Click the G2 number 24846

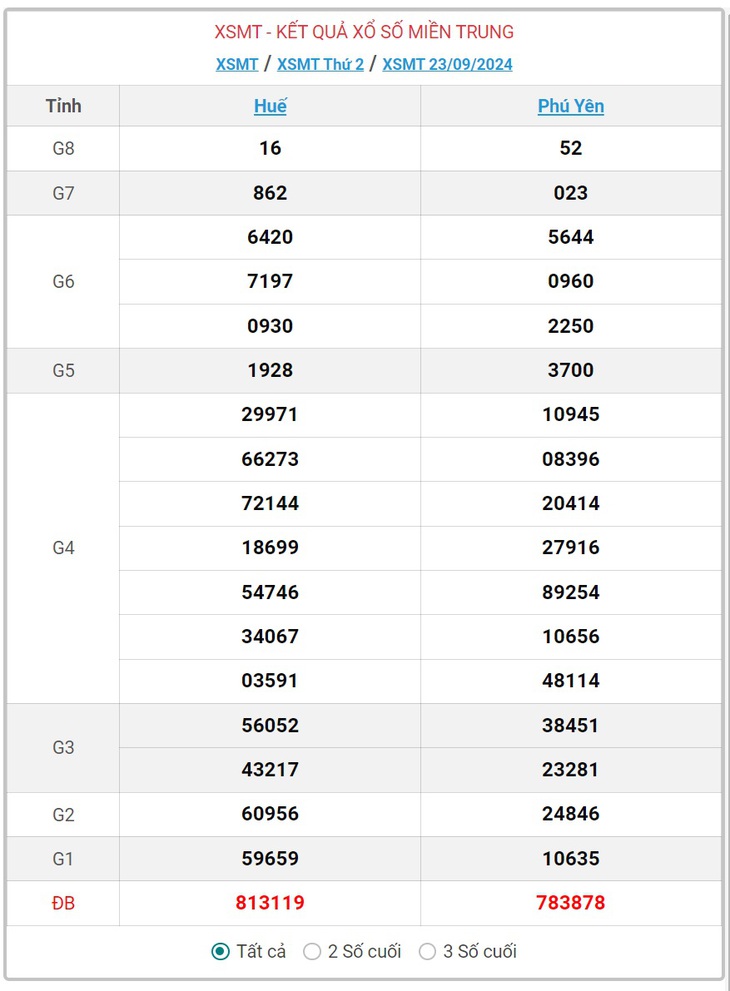click(x=571, y=813)
